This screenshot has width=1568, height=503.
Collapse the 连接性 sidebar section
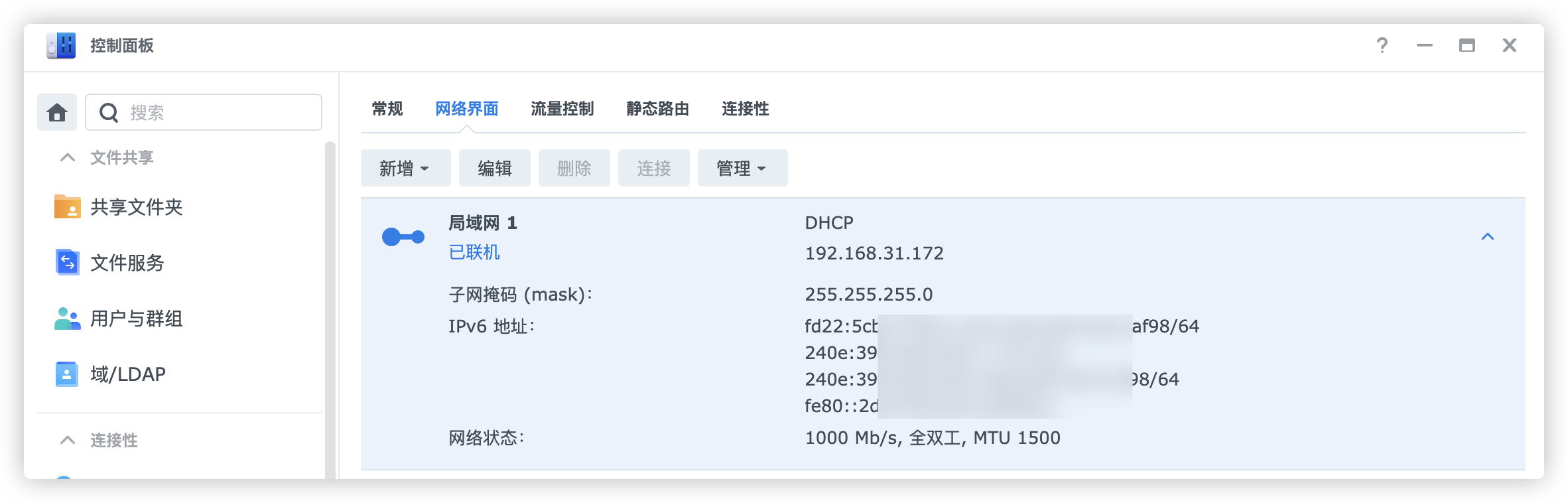point(68,440)
